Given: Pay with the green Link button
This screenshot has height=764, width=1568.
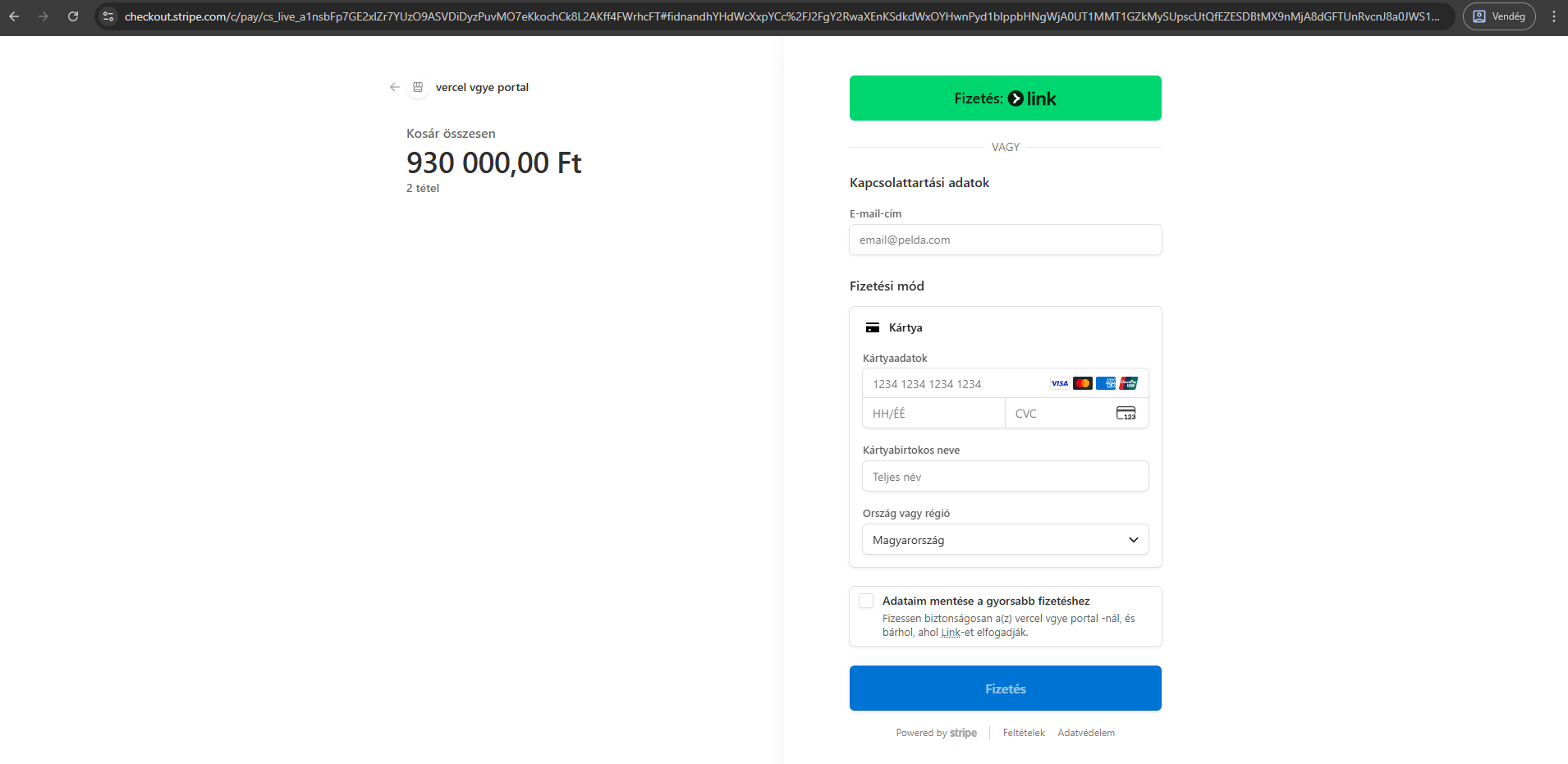Looking at the screenshot, I should point(1005,98).
